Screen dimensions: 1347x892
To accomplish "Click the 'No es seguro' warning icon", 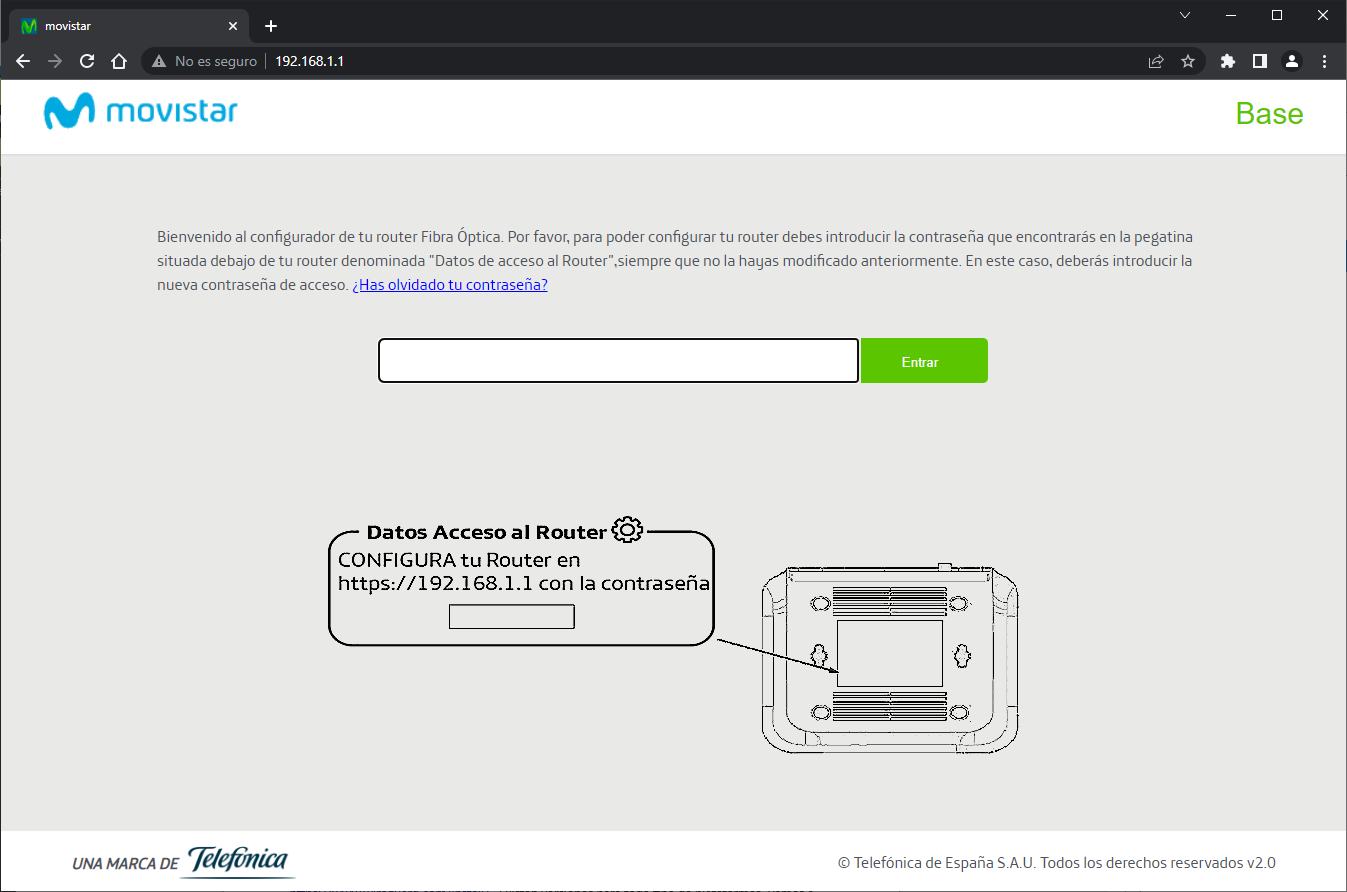I will pyautogui.click(x=159, y=61).
